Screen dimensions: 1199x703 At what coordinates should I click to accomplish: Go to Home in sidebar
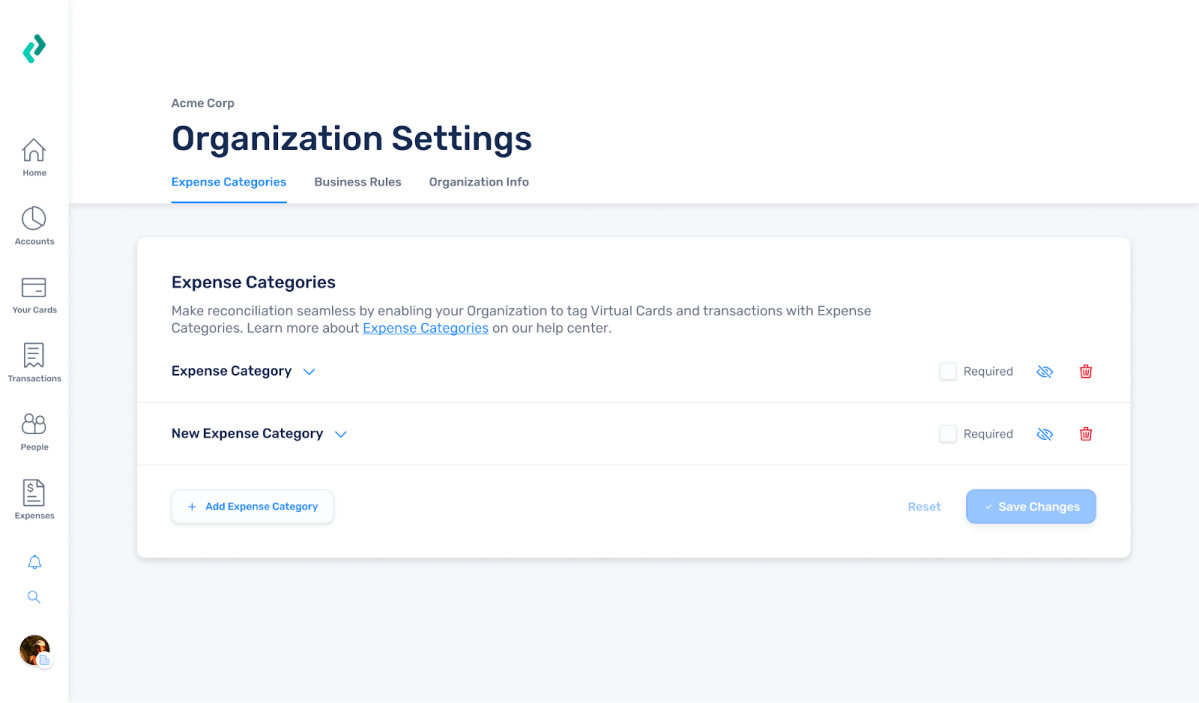34,157
